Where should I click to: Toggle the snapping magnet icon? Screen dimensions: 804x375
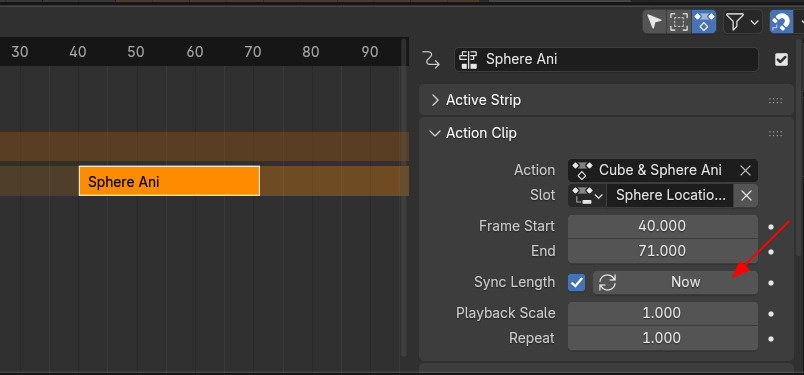pyautogui.click(x=780, y=22)
